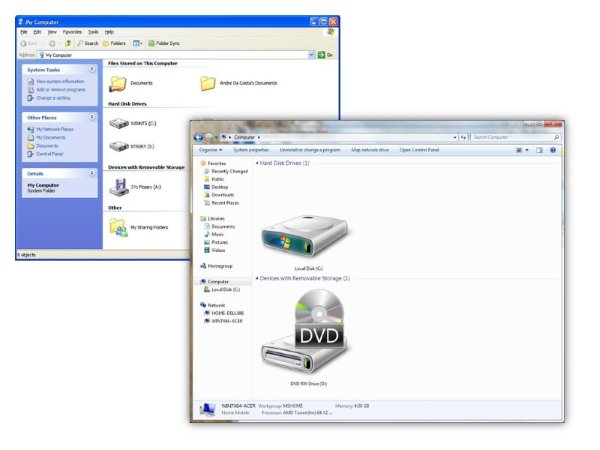Screen dimensions: 600x450
Task: Click the Back arrow in Windows 7 Computer window
Action: click(x=199, y=137)
